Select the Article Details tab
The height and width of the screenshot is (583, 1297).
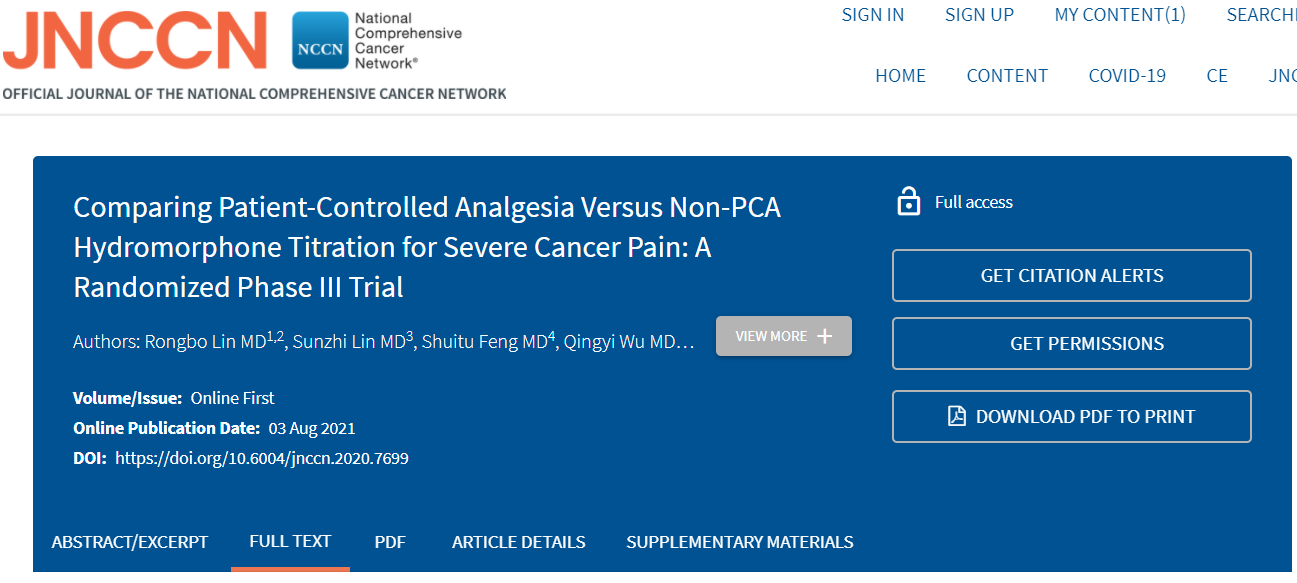click(x=518, y=542)
